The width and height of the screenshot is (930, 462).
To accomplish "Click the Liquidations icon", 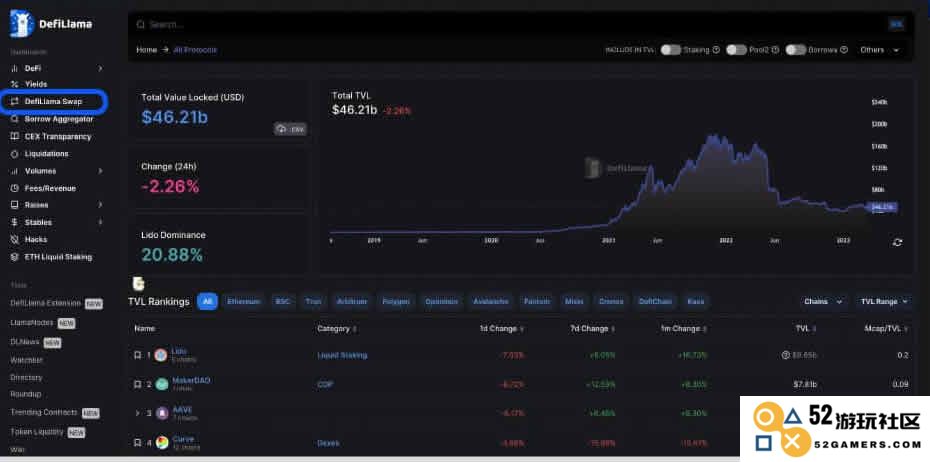I will [x=14, y=154].
